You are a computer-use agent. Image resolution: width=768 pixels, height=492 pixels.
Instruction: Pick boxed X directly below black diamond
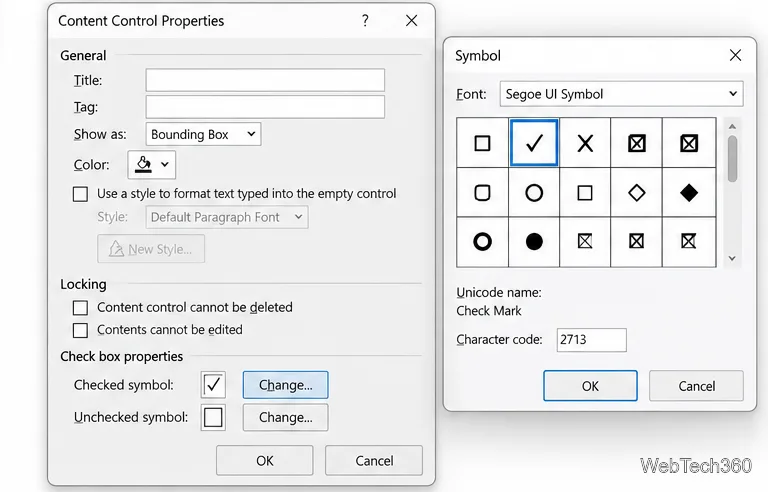(x=689, y=242)
